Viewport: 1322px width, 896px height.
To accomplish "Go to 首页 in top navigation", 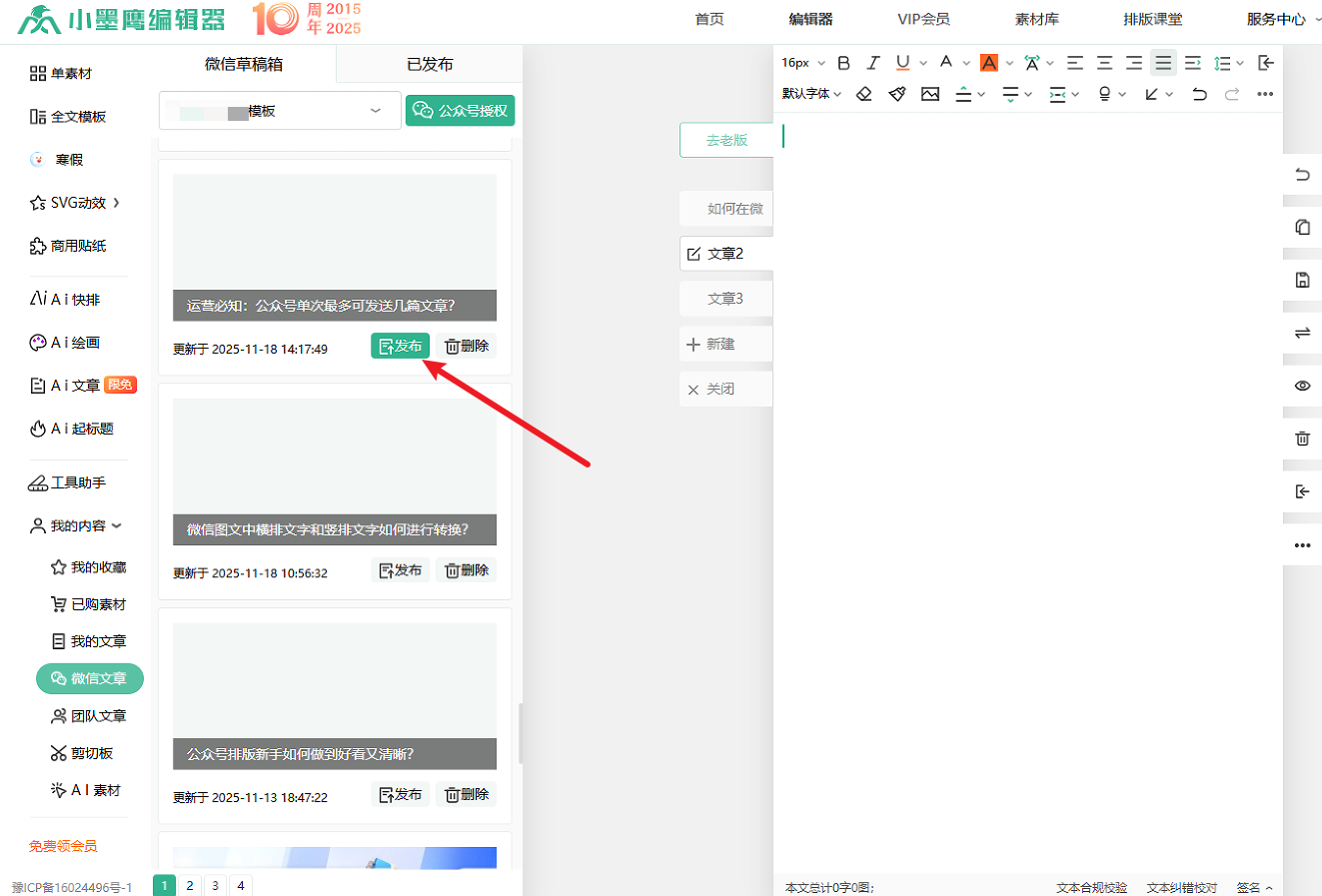I will pos(709,19).
